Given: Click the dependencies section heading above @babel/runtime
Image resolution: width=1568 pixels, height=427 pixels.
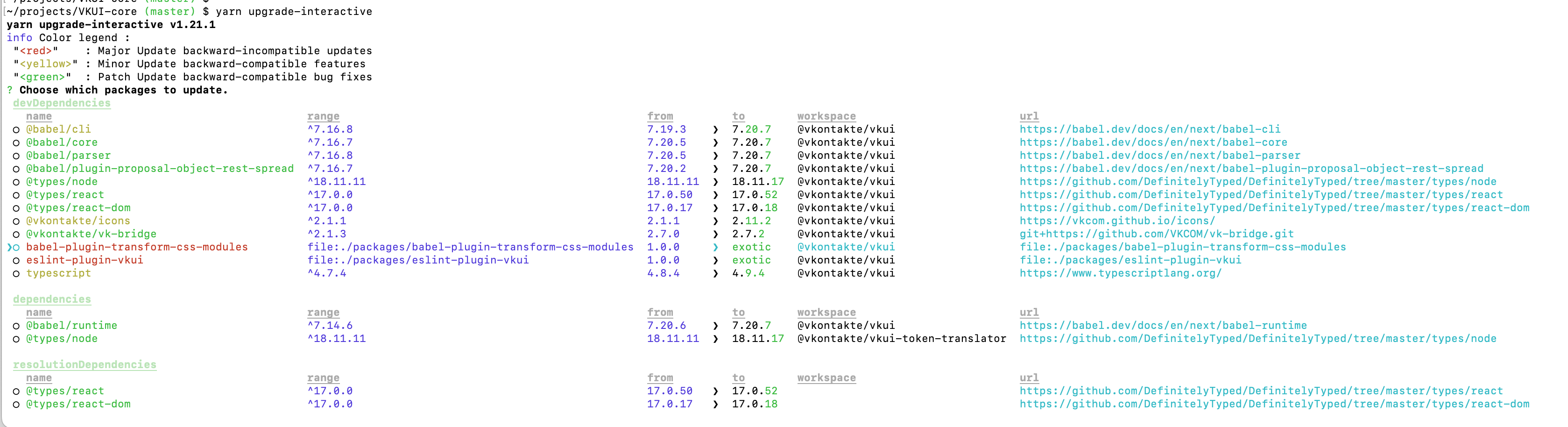Looking at the screenshot, I should [52, 299].
